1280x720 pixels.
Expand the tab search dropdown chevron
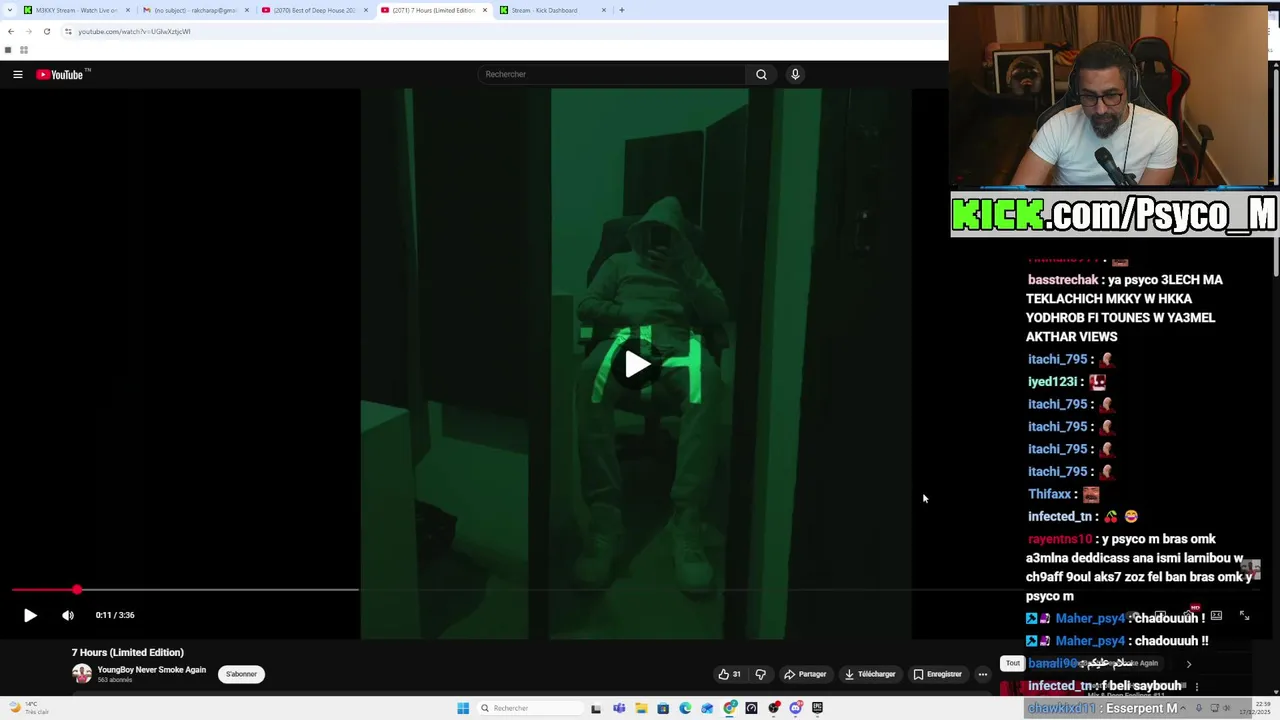(8, 10)
